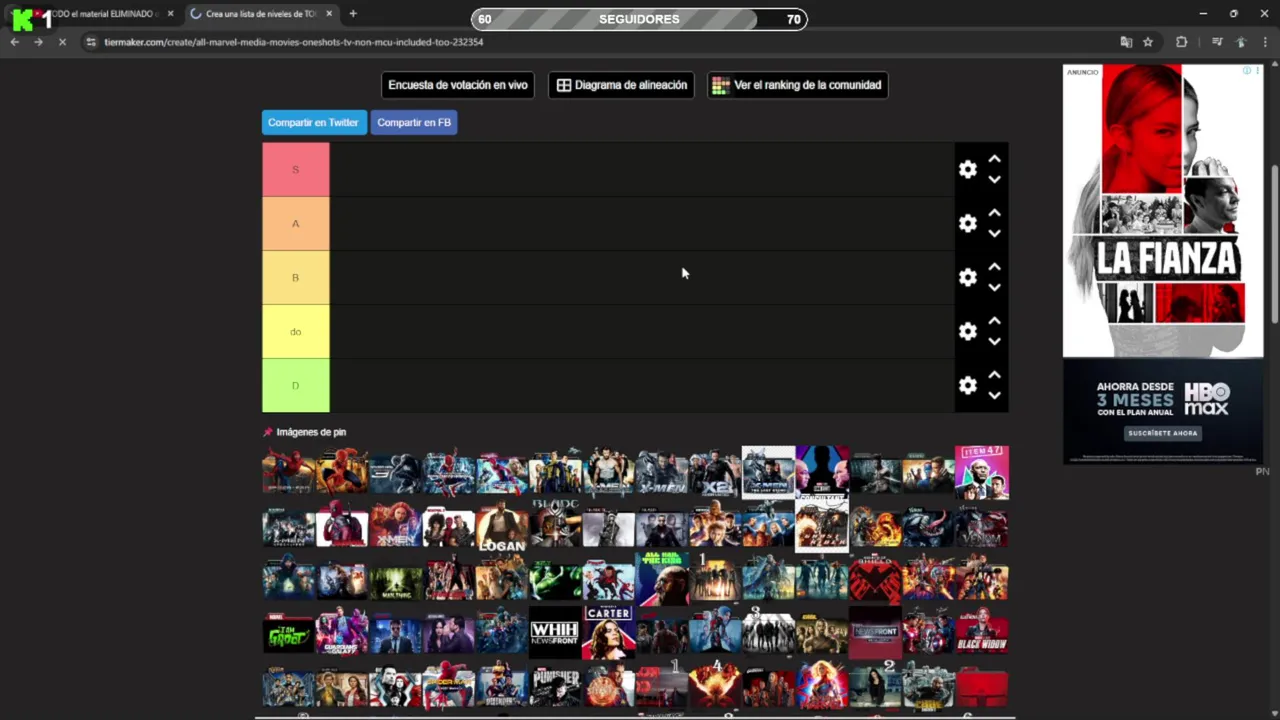Click the 'Imágenes de pin' label

point(311,432)
